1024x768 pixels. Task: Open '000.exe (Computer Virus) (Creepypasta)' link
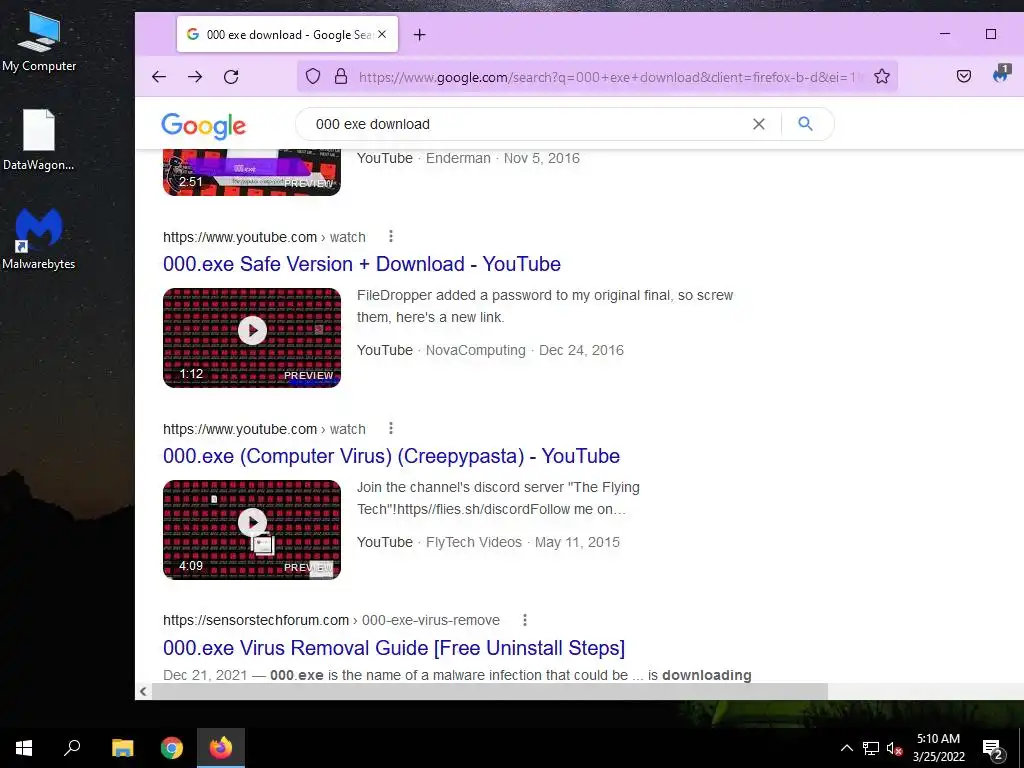point(391,456)
